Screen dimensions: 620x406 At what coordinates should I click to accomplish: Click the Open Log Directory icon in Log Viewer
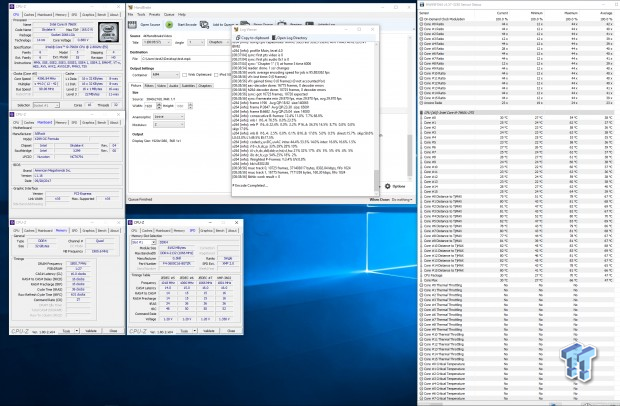click(x=274, y=38)
